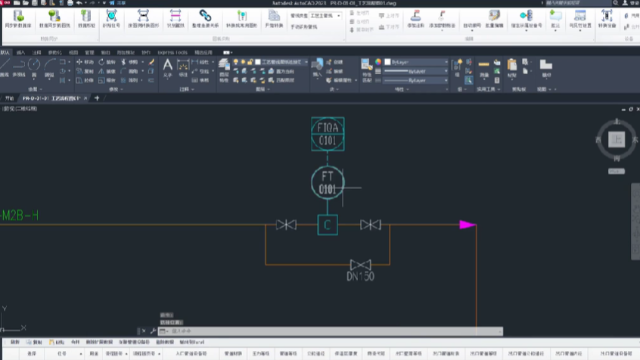Click the add control valve icon

(442, 16)
